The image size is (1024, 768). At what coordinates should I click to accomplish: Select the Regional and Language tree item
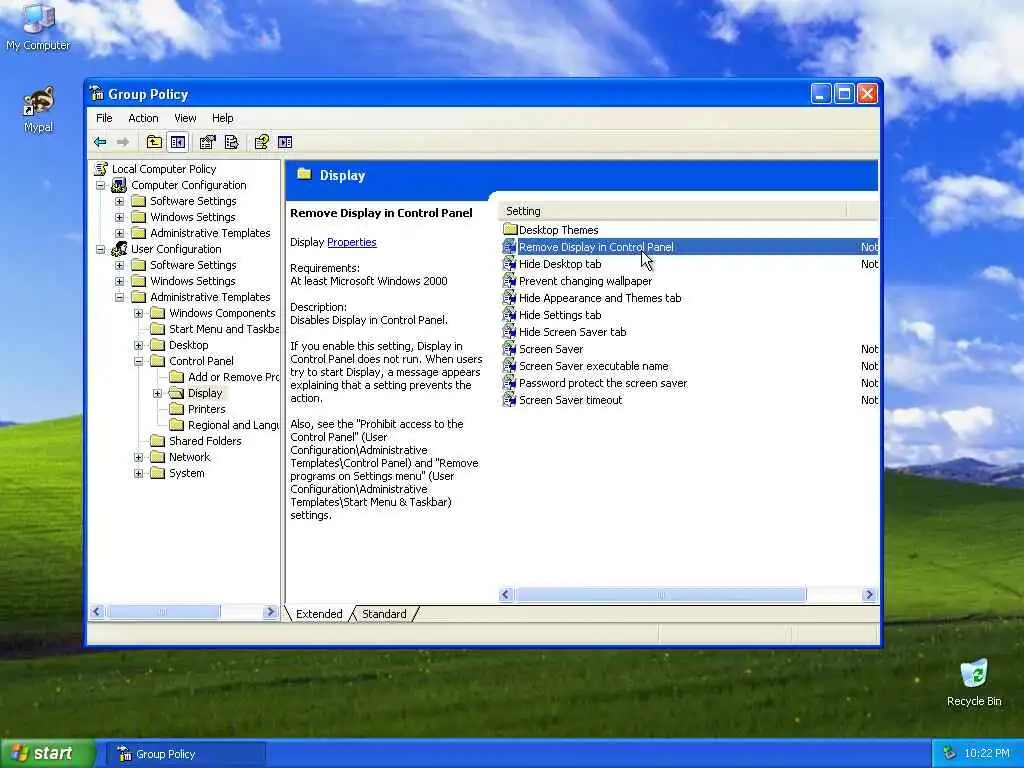tap(233, 425)
